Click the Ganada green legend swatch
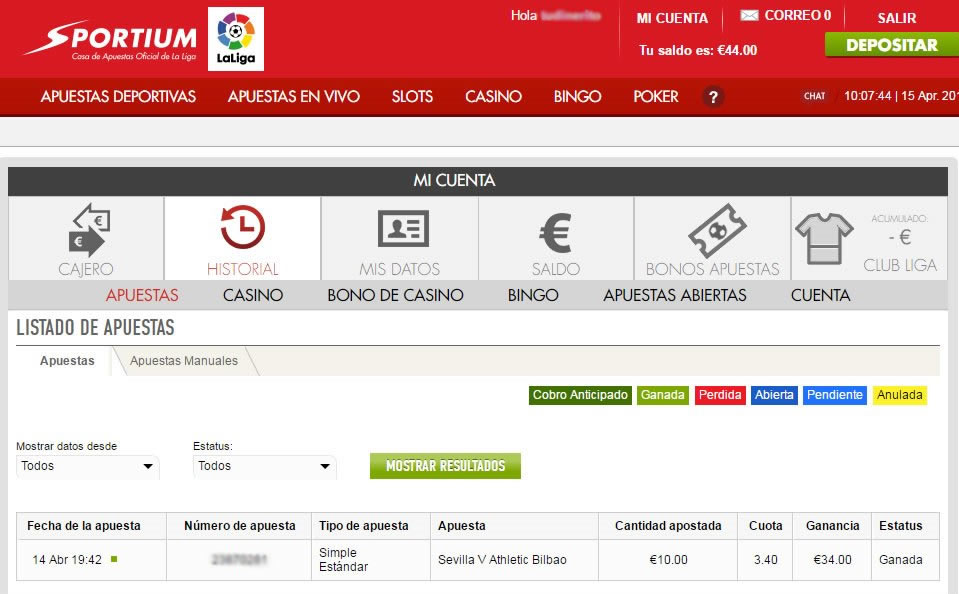Viewport: 959px width, 594px height. coord(662,395)
